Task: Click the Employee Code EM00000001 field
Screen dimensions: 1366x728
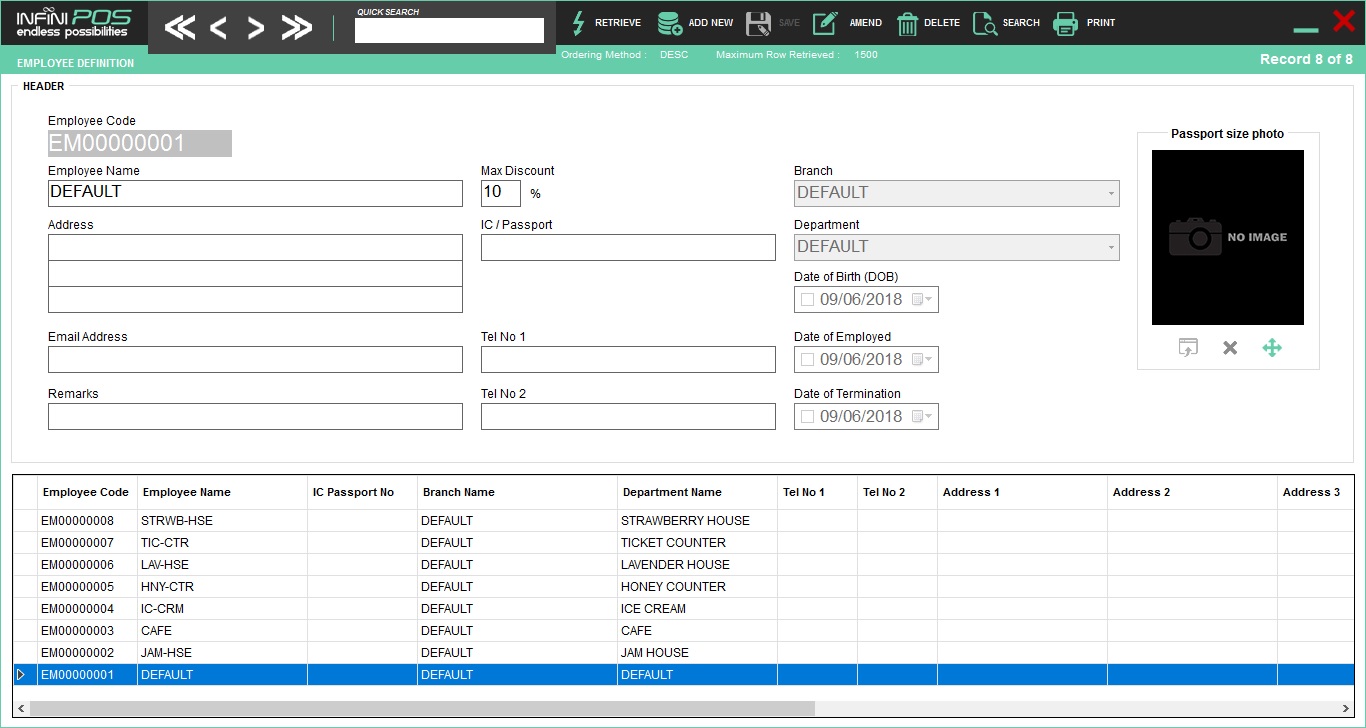Action: pos(140,143)
